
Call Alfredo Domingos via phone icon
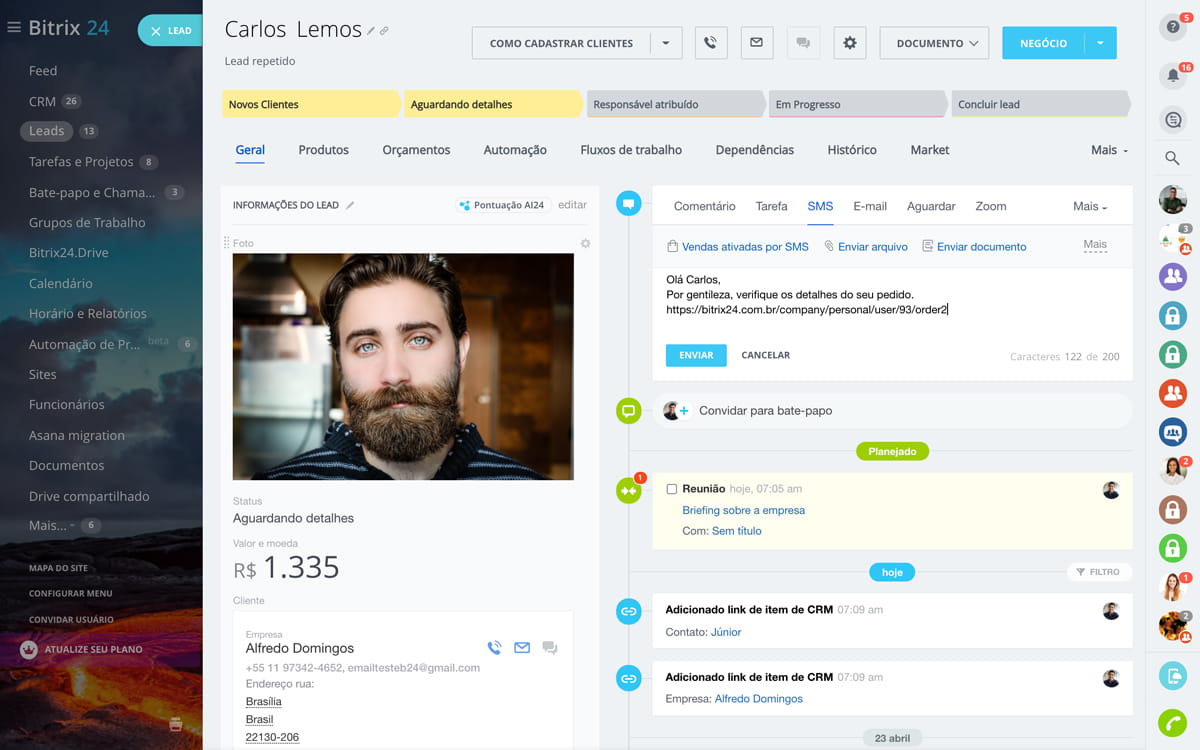(x=494, y=648)
